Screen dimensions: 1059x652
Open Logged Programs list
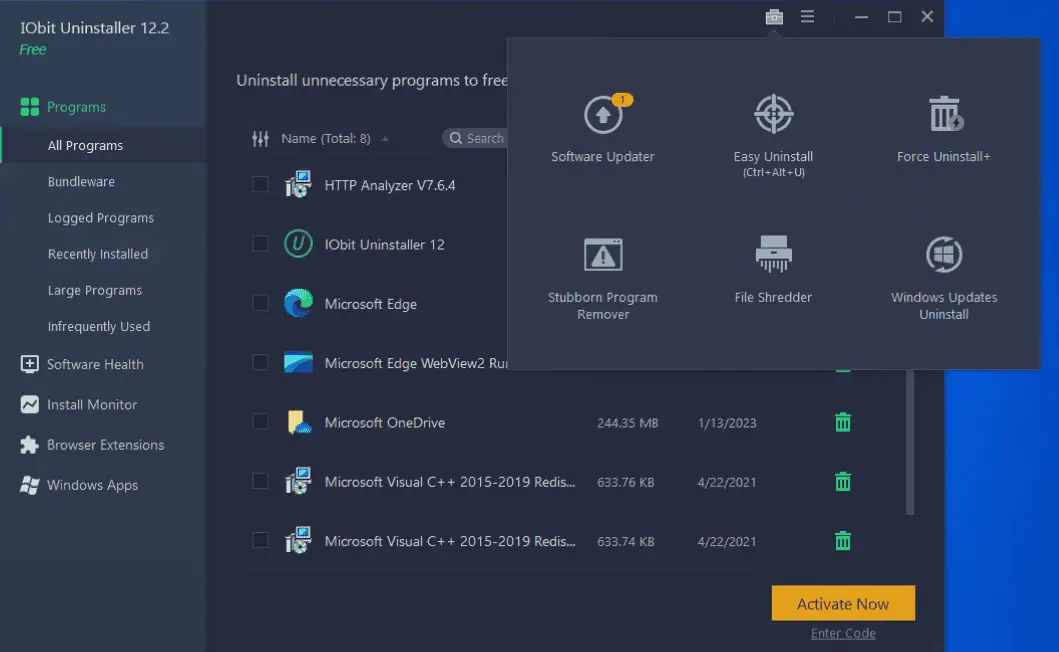pyautogui.click(x=101, y=218)
